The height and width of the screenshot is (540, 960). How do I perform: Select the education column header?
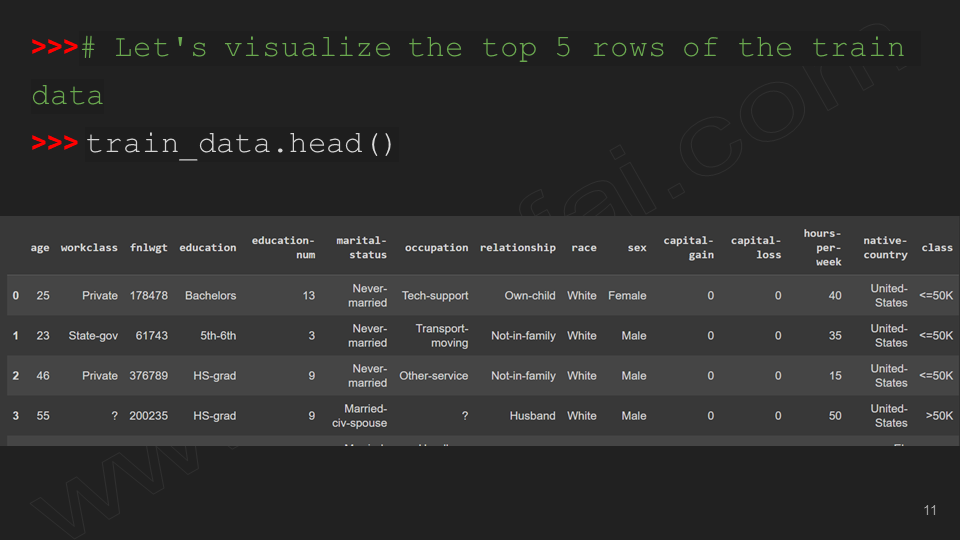(208, 247)
